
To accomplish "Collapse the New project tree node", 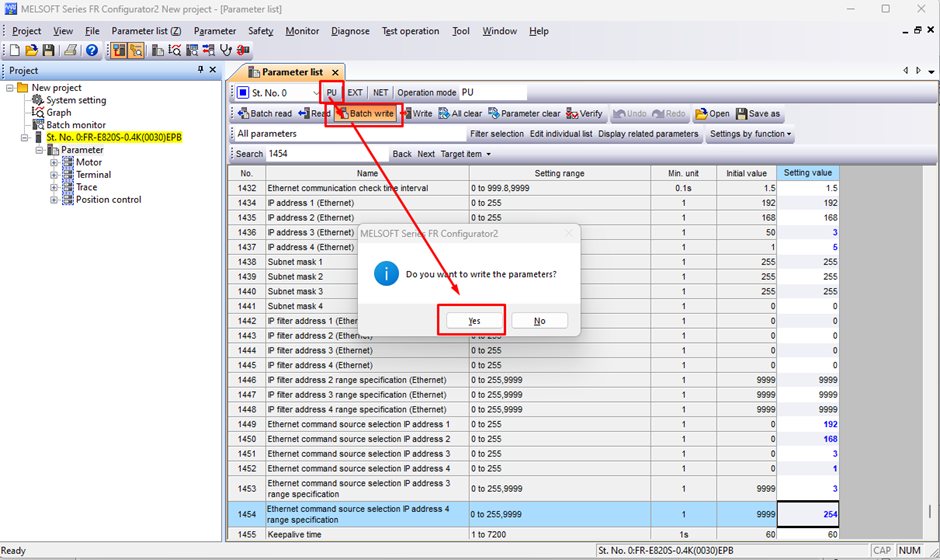I will 10,88.
